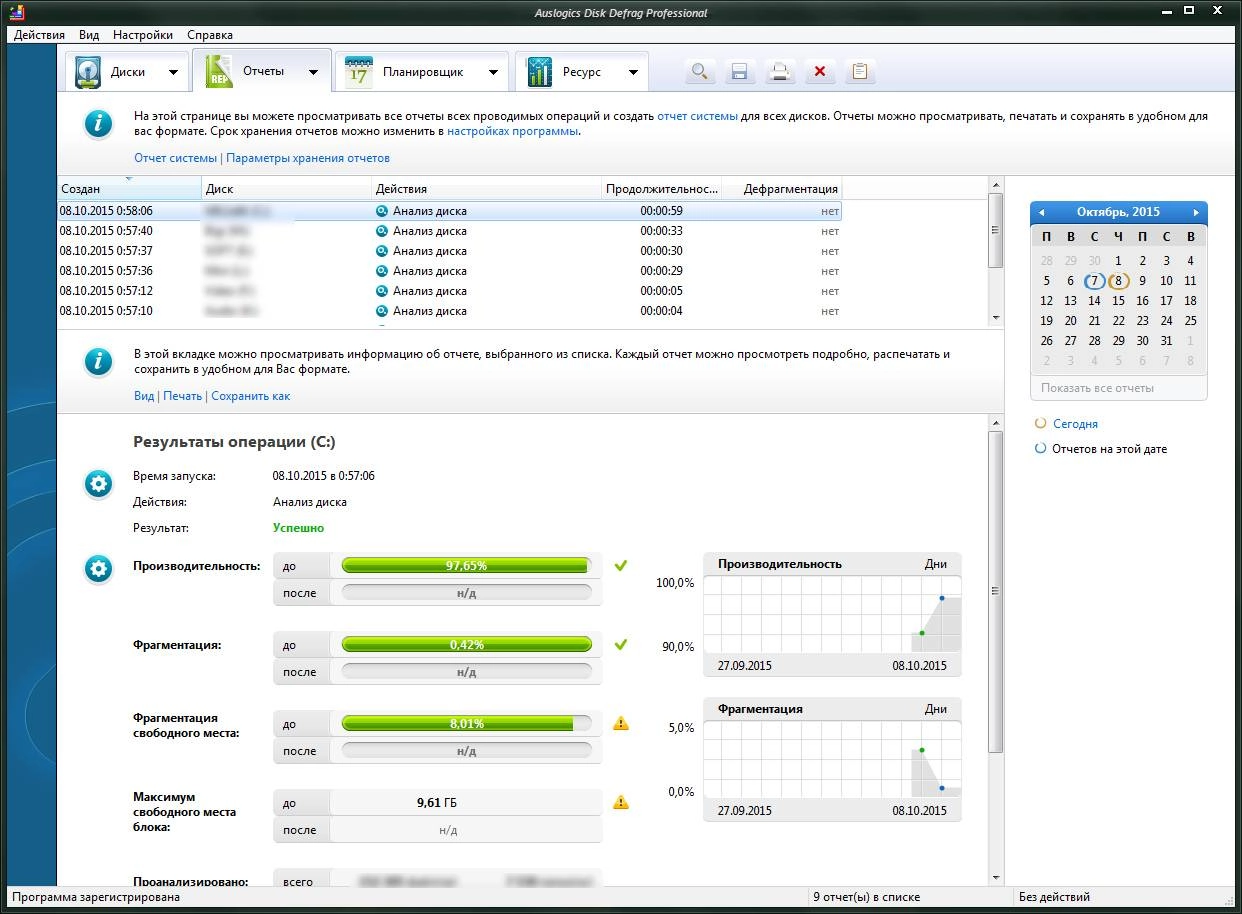Screen dimensions: 1242x914
Task: Select October 8 in the calendar
Action: [1118, 281]
